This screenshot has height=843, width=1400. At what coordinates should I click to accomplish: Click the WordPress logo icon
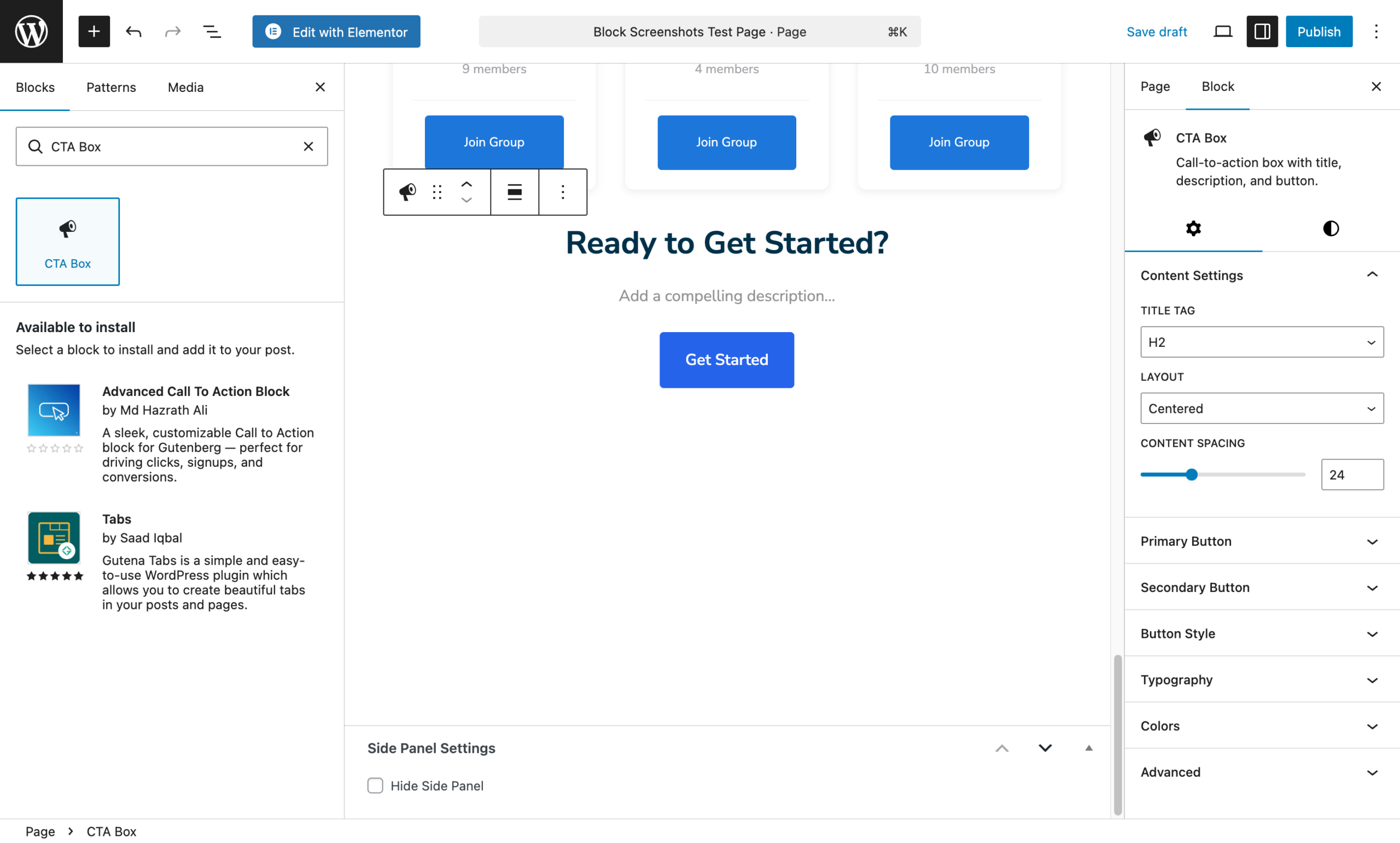(31, 31)
